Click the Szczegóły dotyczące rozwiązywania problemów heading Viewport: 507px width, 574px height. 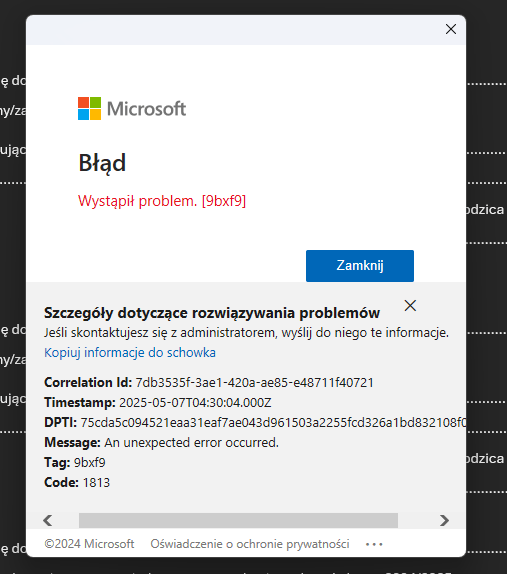point(212,313)
